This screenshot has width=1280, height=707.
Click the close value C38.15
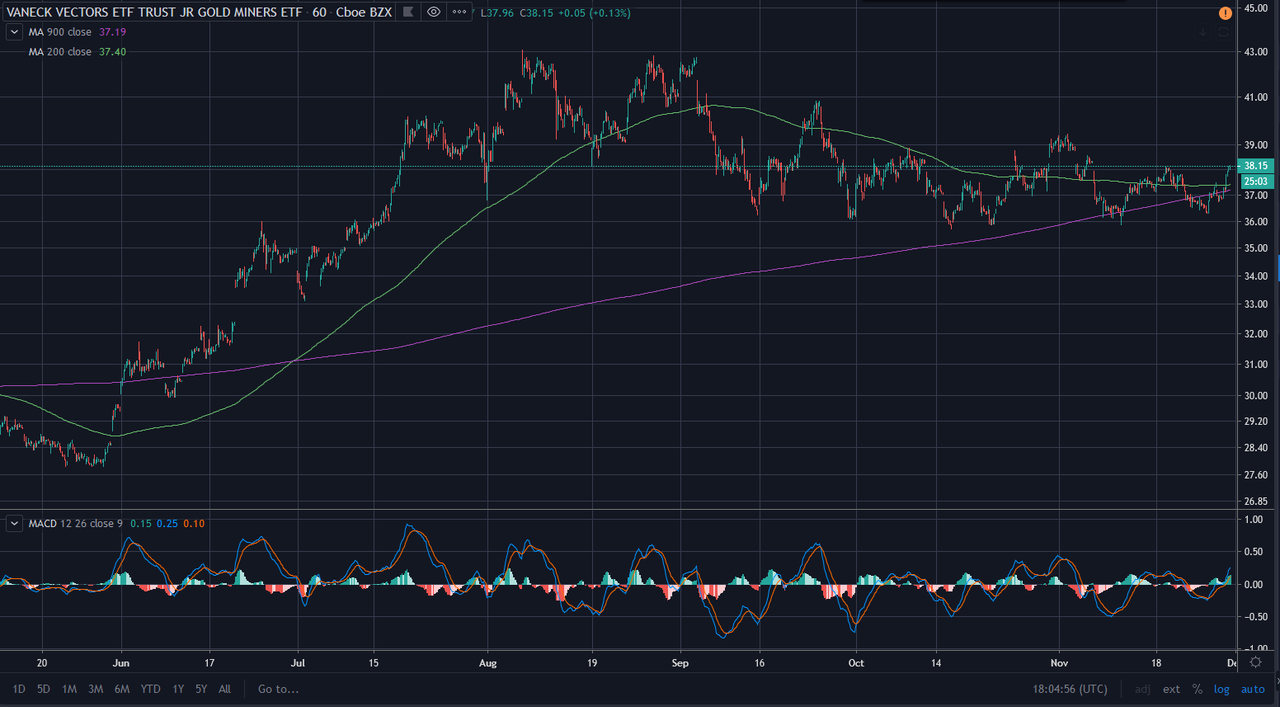click(x=535, y=13)
